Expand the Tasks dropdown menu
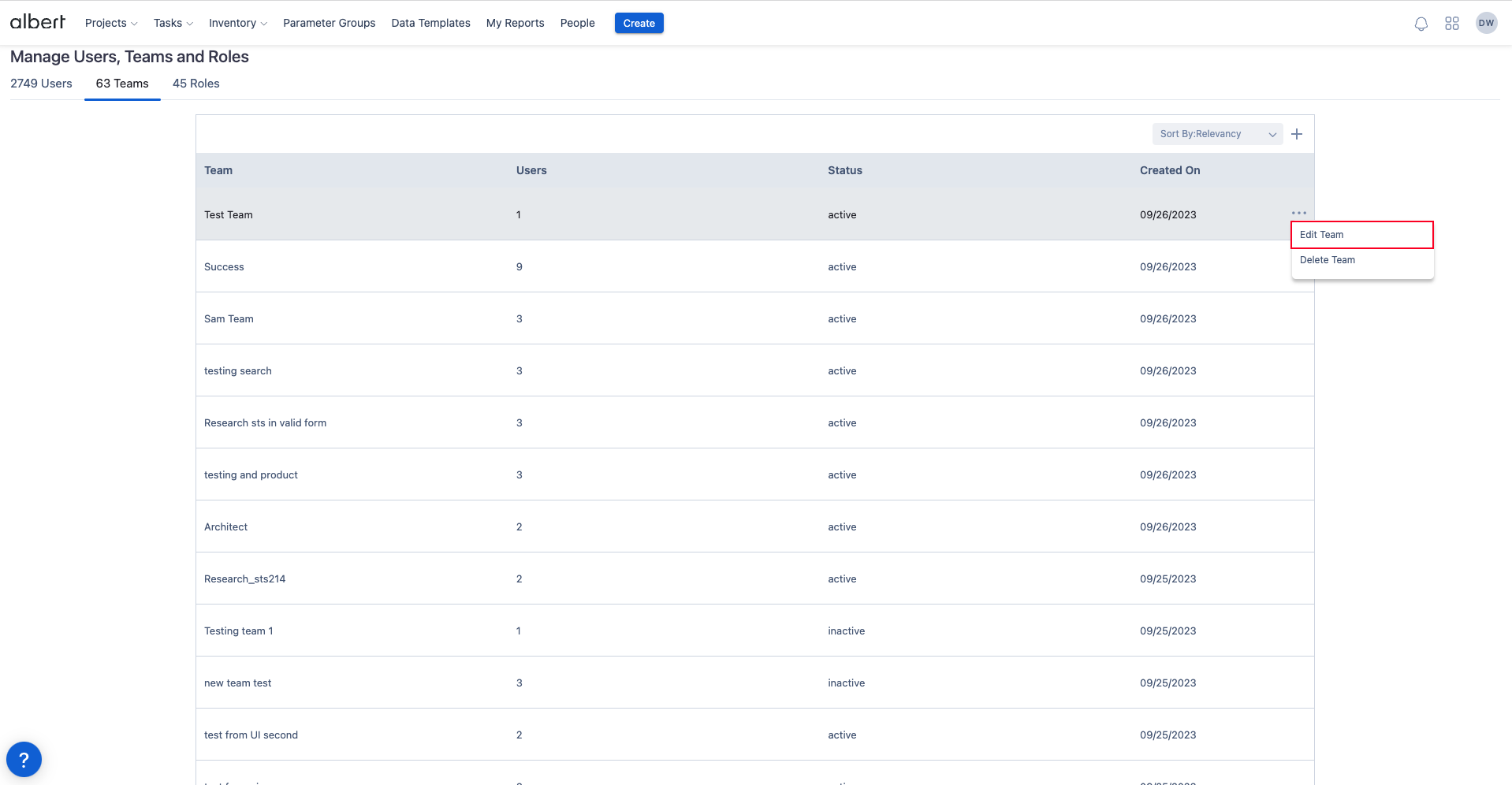Viewport: 1512px width, 785px height. (173, 23)
